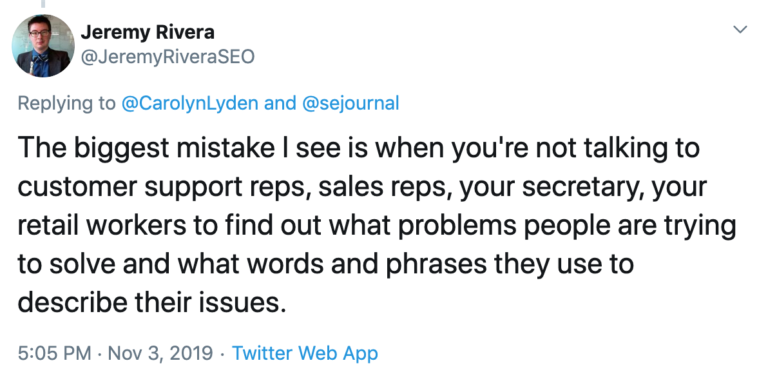This screenshot has width=768, height=383.
Task: Click the Twitter Web App source link
Action: tap(305, 353)
